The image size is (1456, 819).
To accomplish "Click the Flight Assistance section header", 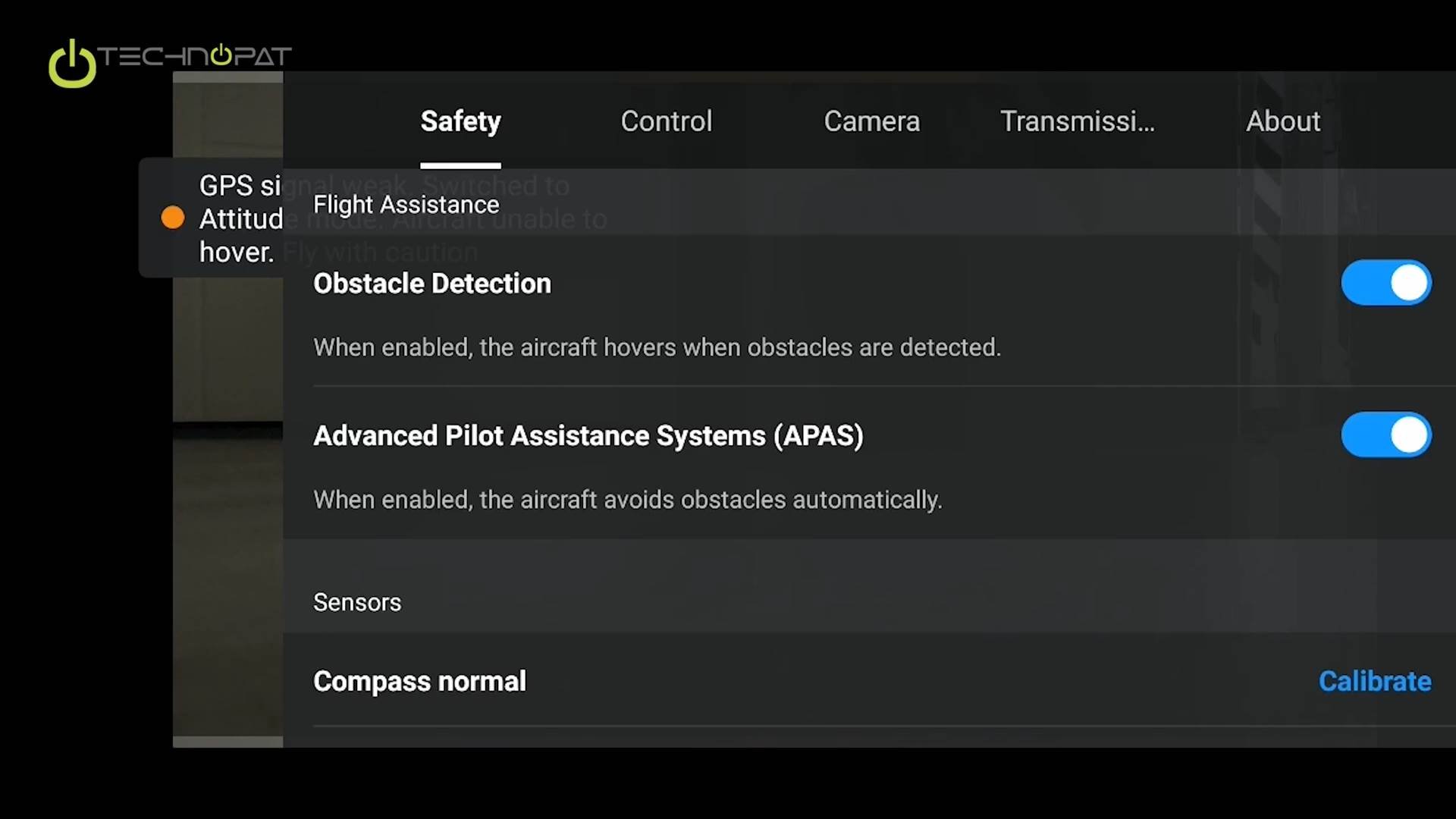I will pos(406,205).
